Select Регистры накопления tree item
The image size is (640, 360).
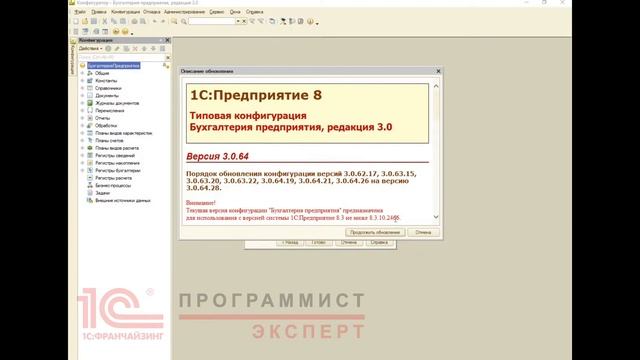click(x=117, y=163)
